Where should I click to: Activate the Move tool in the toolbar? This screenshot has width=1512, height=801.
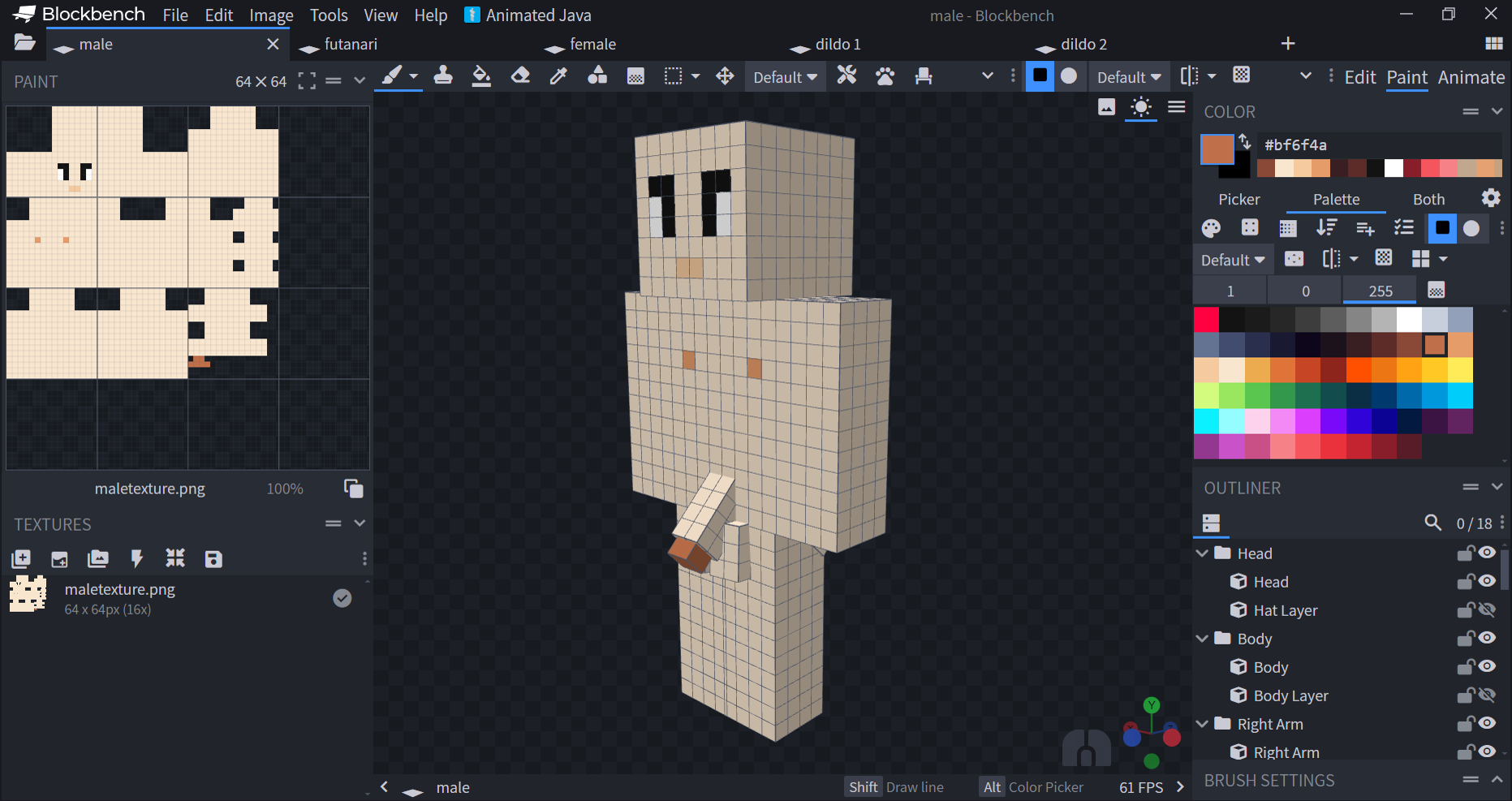(x=725, y=76)
